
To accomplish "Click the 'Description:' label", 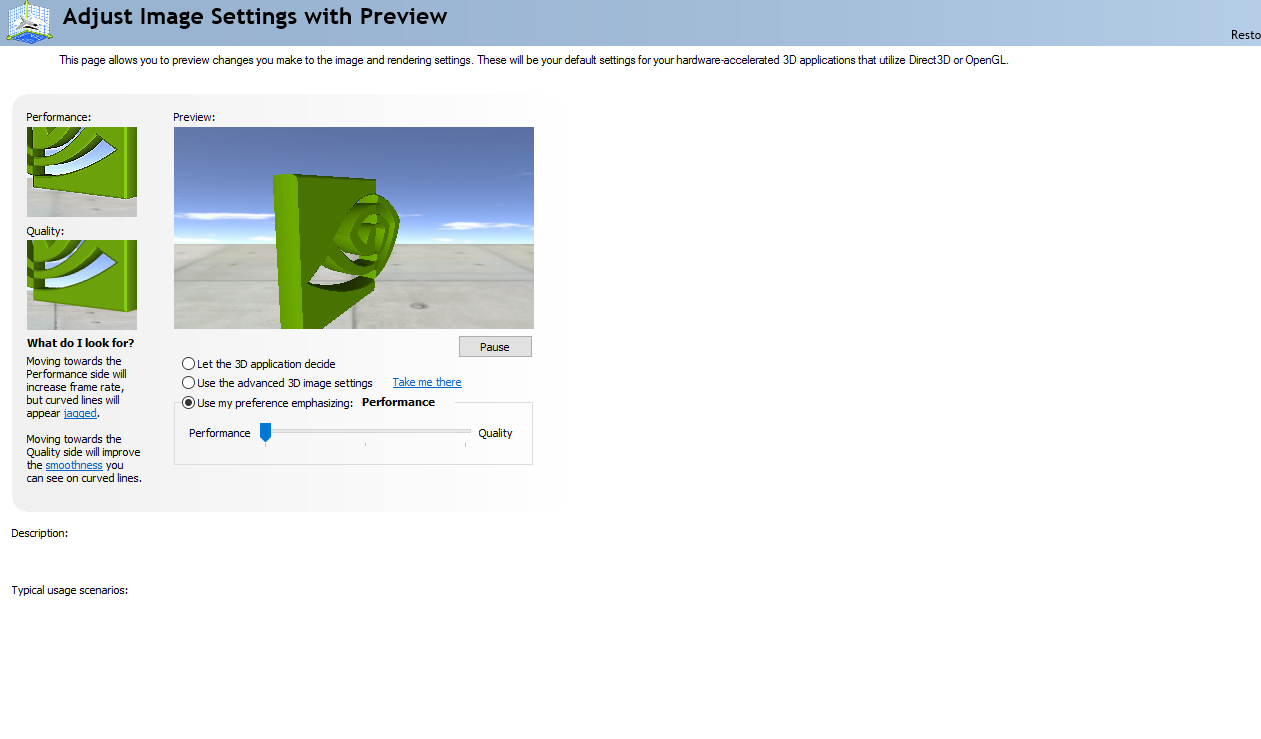I will click(40, 533).
